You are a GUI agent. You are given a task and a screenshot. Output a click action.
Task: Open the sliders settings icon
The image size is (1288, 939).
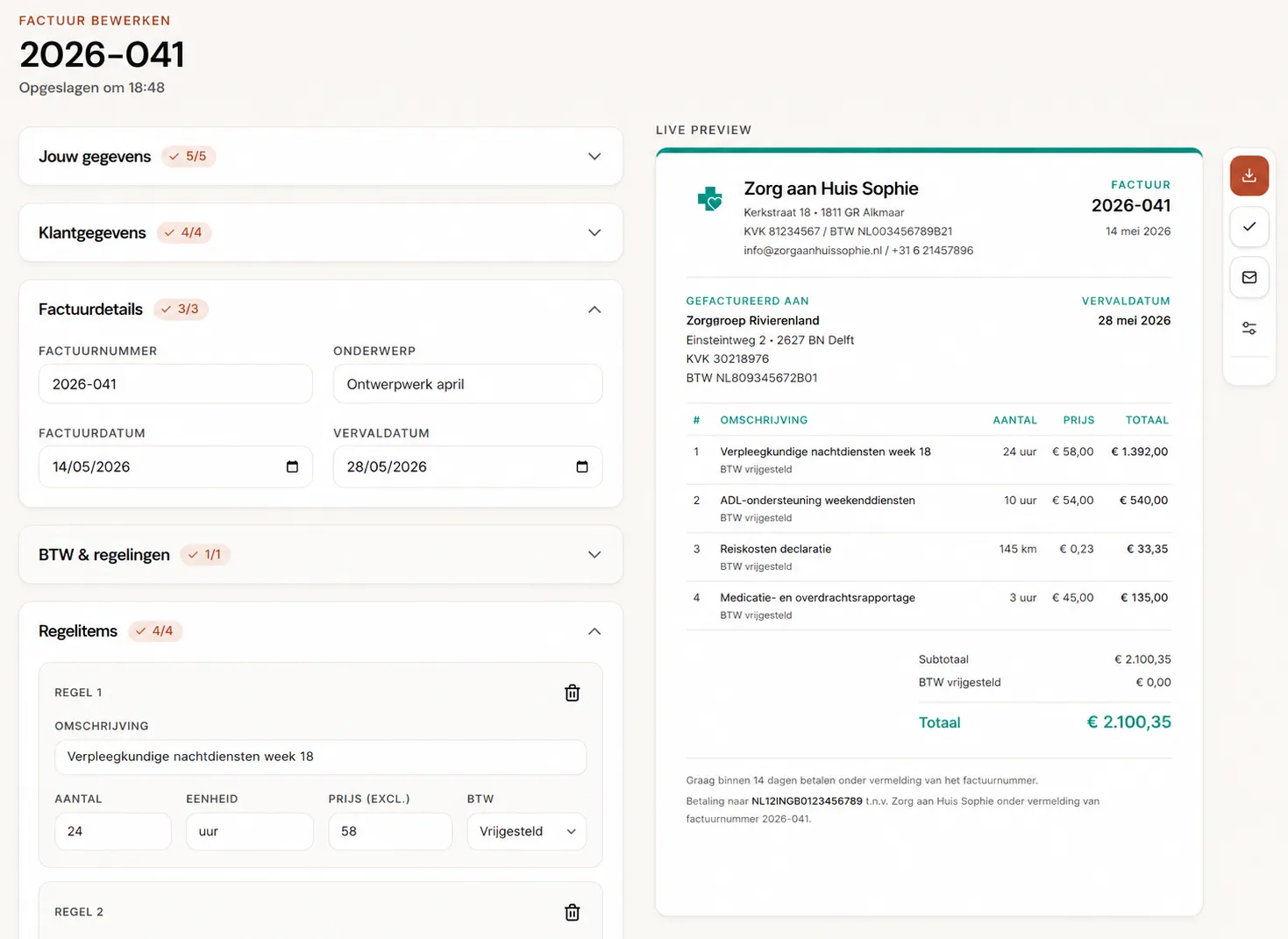pos(1249,328)
